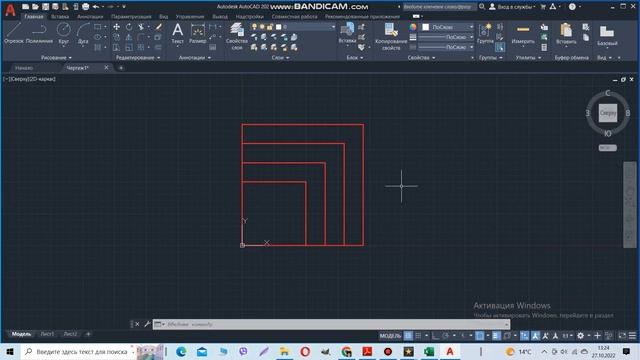The width and height of the screenshot is (640, 360).
Task: Click the Mirror tool icon
Action: coord(129,37)
